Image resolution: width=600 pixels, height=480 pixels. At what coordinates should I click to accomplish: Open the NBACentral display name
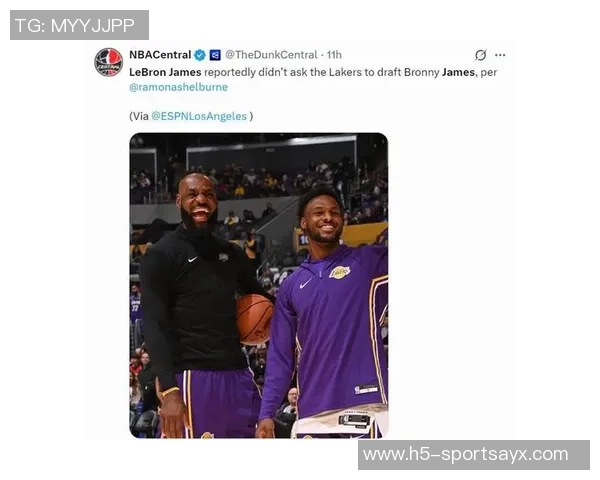(160, 55)
